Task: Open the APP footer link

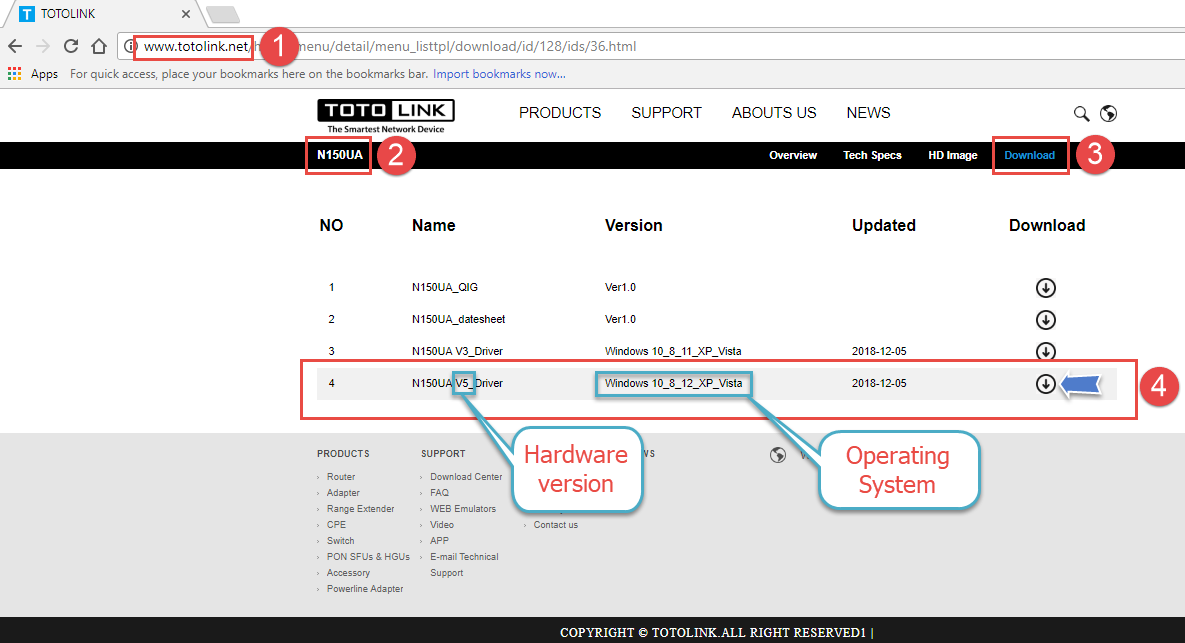Action: (439, 541)
